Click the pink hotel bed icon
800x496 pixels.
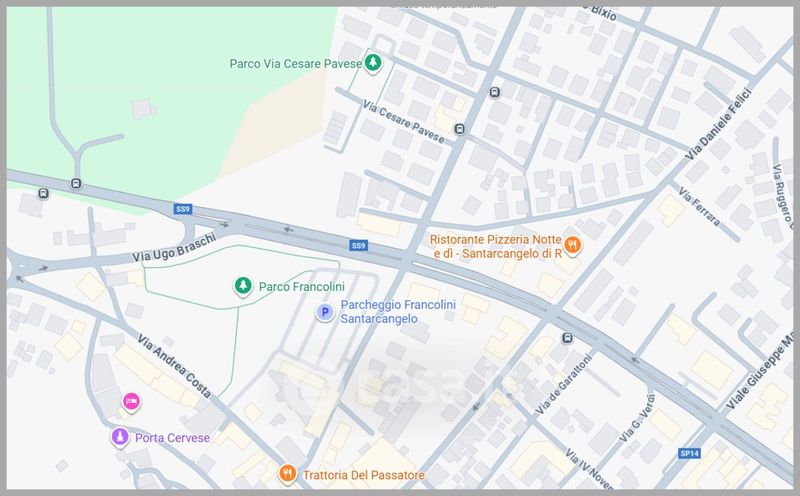coord(131,401)
